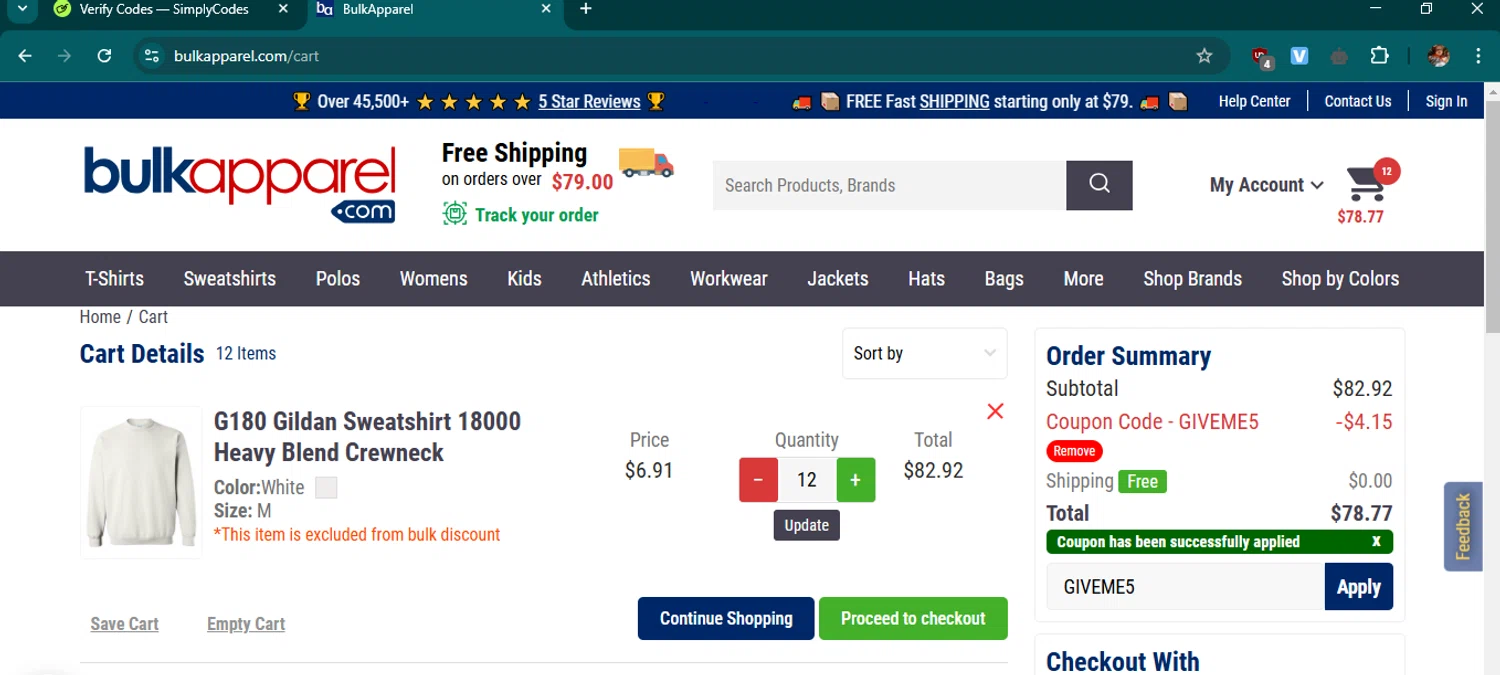This screenshot has height=675, width=1500.
Task: Click the coupon code input field
Action: click(1185, 587)
